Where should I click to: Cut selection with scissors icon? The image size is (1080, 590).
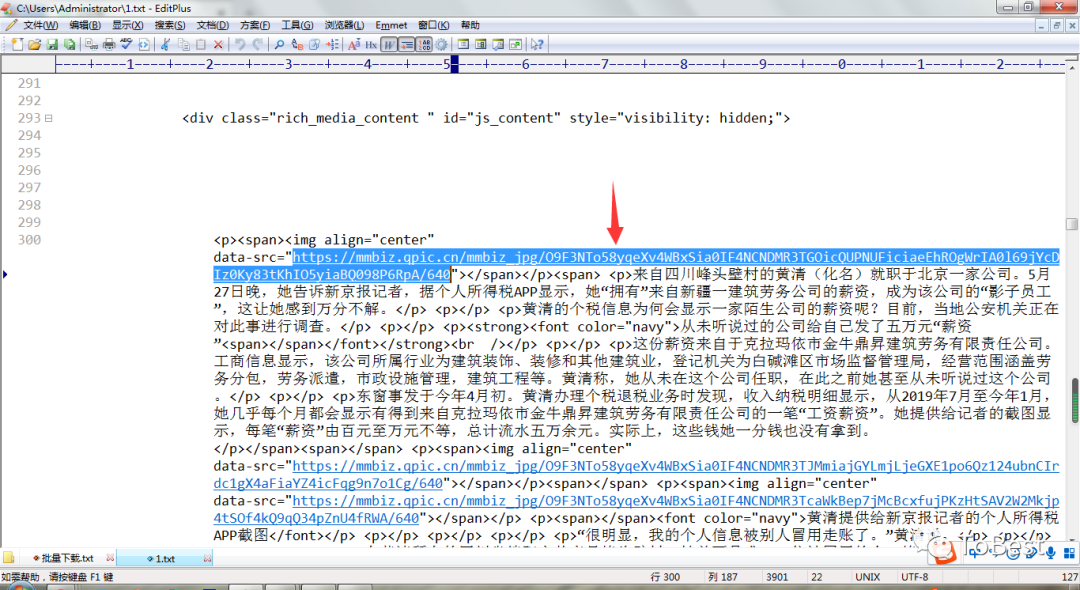point(165,45)
